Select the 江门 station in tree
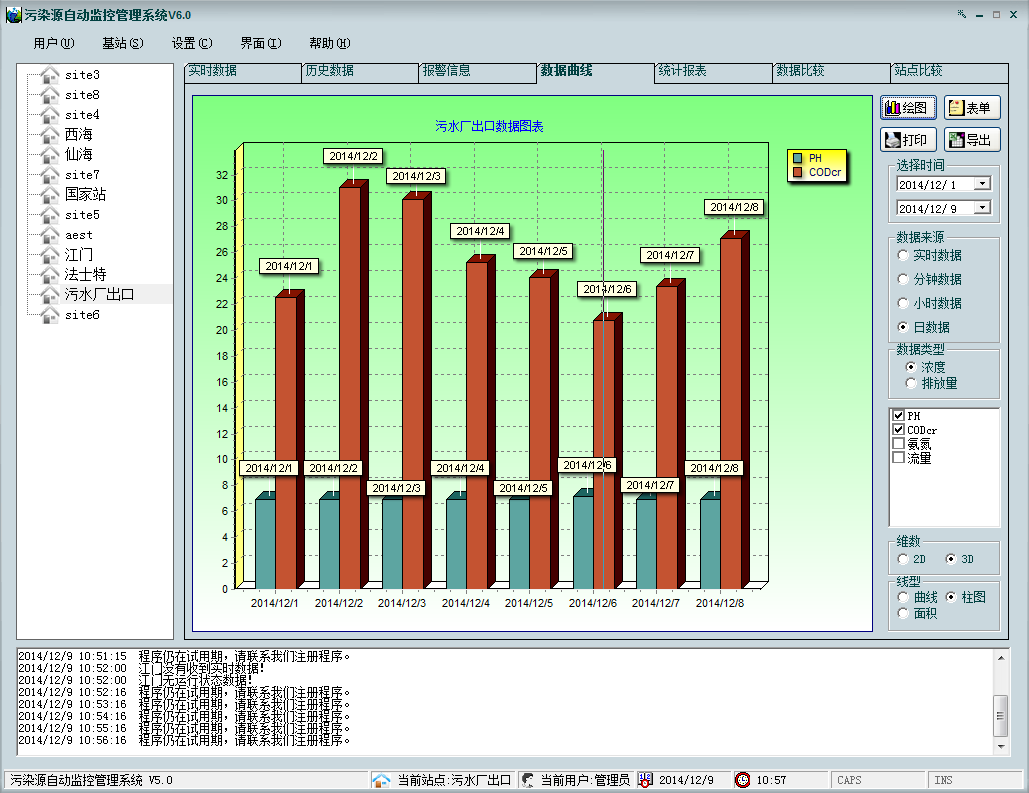This screenshot has width=1029, height=793. coord(79,255)
